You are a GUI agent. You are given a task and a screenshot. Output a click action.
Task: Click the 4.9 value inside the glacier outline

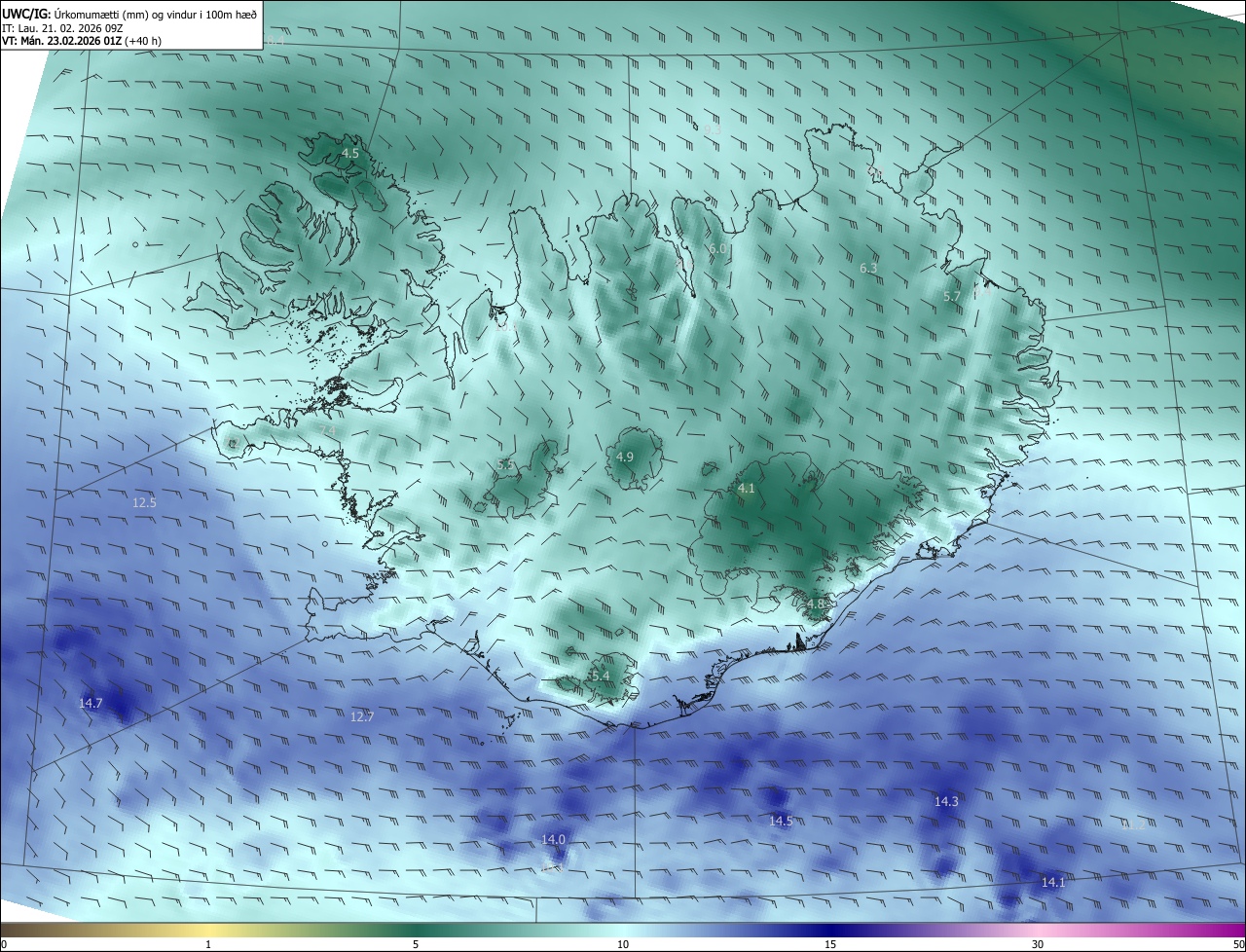pyautogui.click(x=625, y=457)
